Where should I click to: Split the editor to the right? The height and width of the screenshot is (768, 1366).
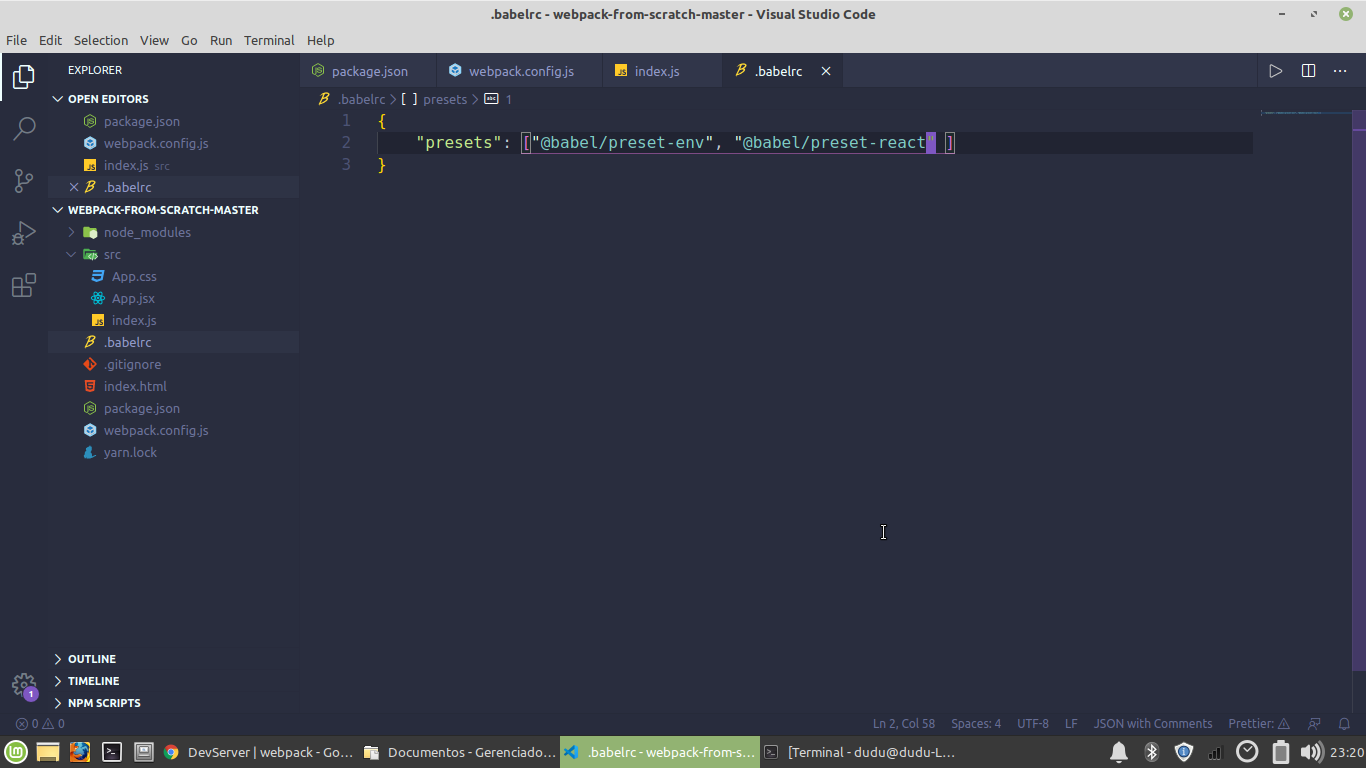[x=1308, y=71]
